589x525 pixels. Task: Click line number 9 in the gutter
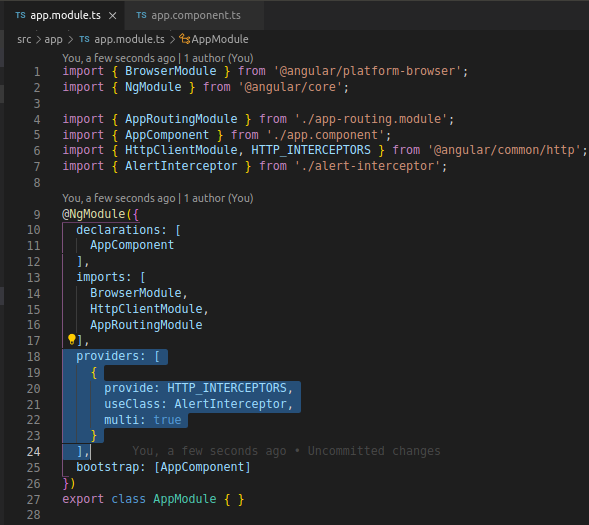tap(37, 214)
